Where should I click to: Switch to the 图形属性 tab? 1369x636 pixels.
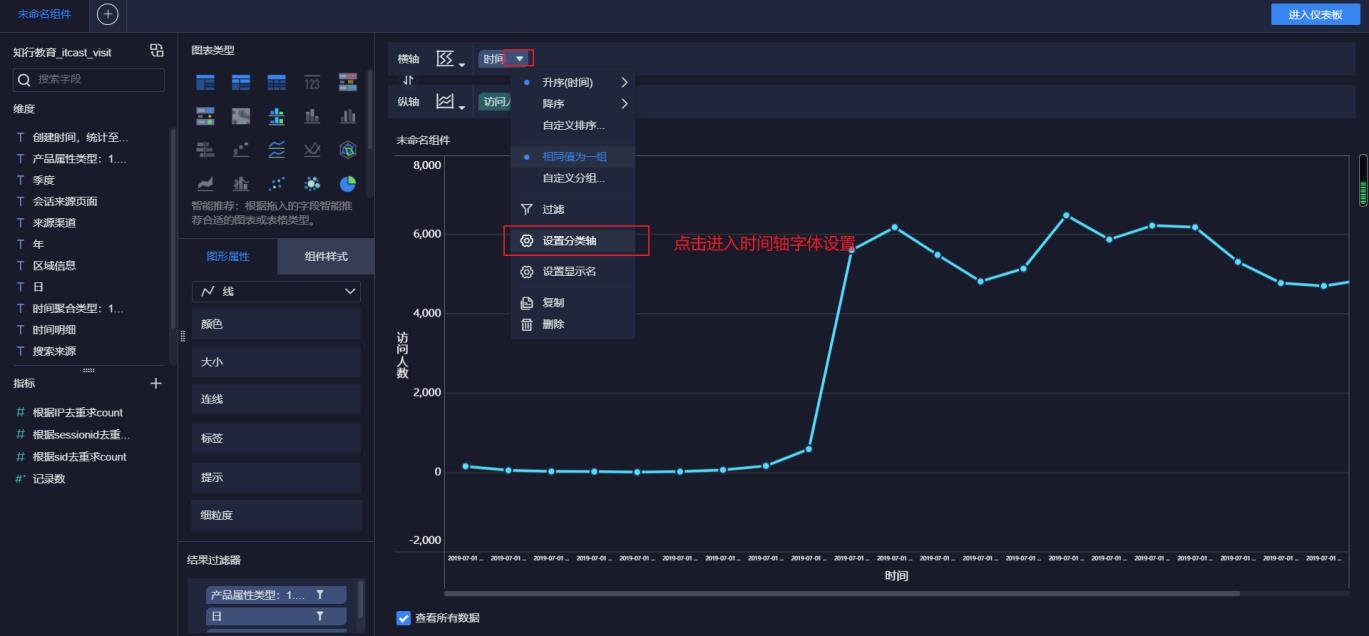coord(228,256)
